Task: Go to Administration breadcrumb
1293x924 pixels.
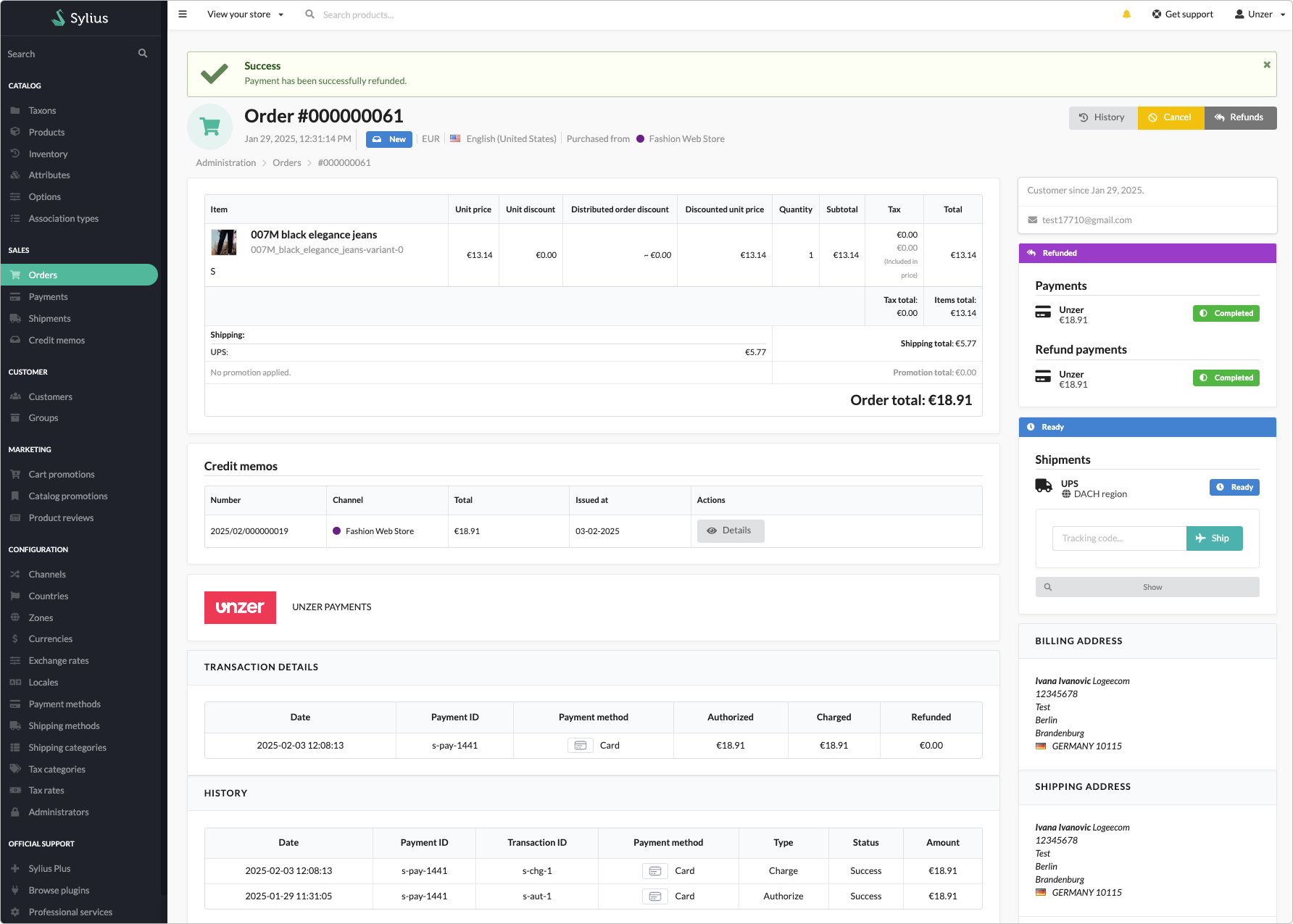Action: click(225, 163)
